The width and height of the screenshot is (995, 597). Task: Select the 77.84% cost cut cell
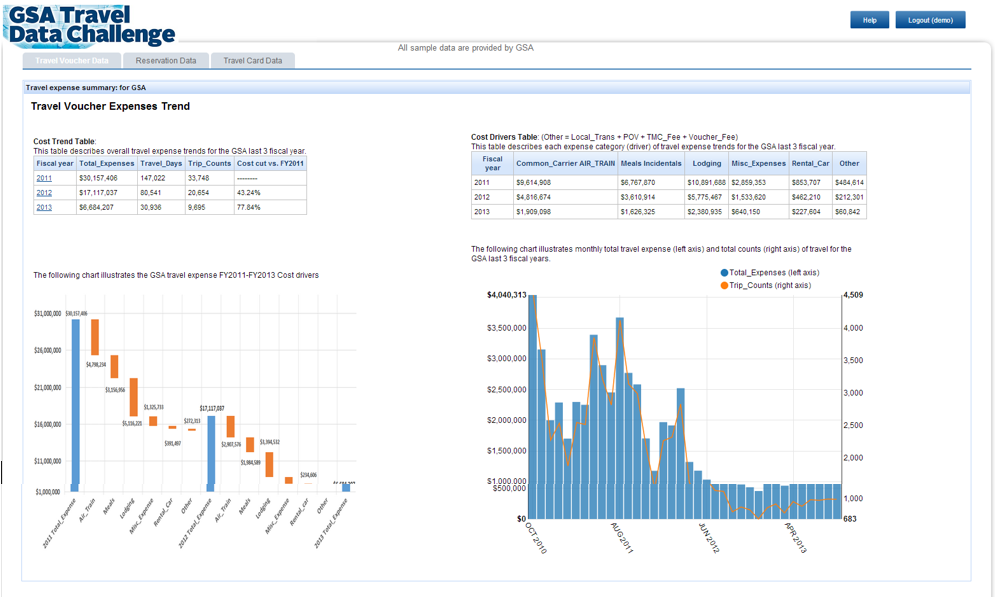tap(270, 207)
